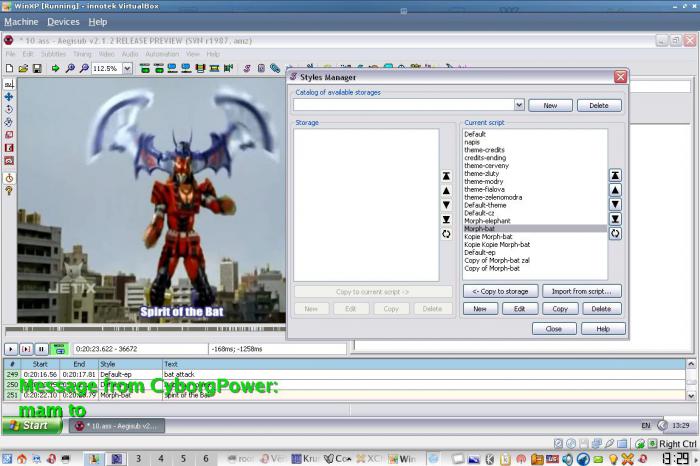This screenshot has height=466, width=700.
Task: Click Delete under Current script
Action: click(601, 308)
